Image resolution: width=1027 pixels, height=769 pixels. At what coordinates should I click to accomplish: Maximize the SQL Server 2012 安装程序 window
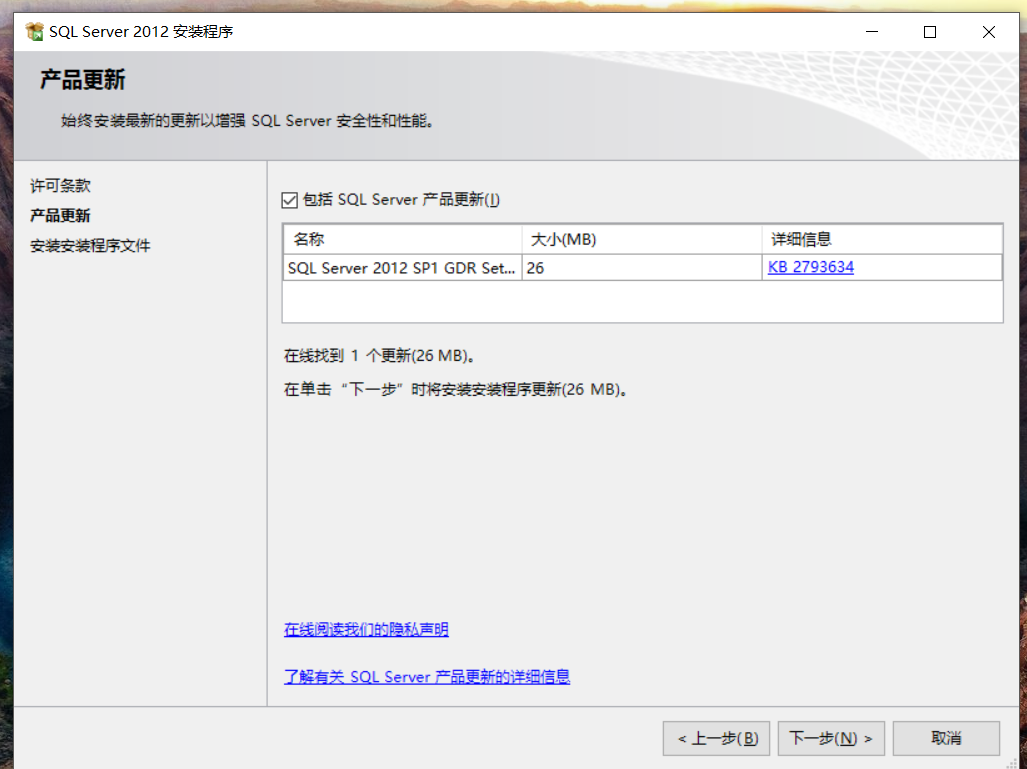(930, 31)
